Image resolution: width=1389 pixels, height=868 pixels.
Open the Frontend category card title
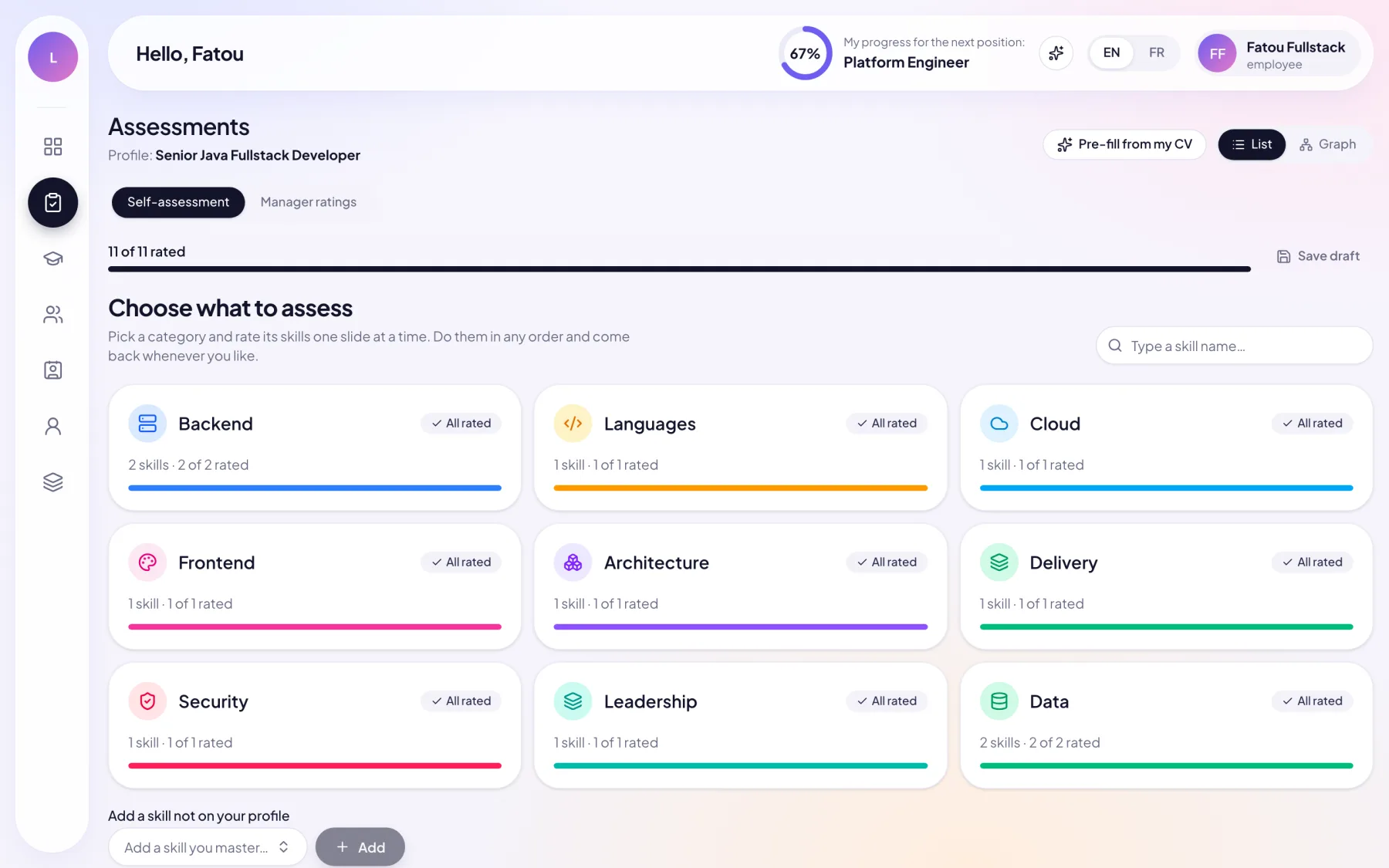(x=216, y=562)
